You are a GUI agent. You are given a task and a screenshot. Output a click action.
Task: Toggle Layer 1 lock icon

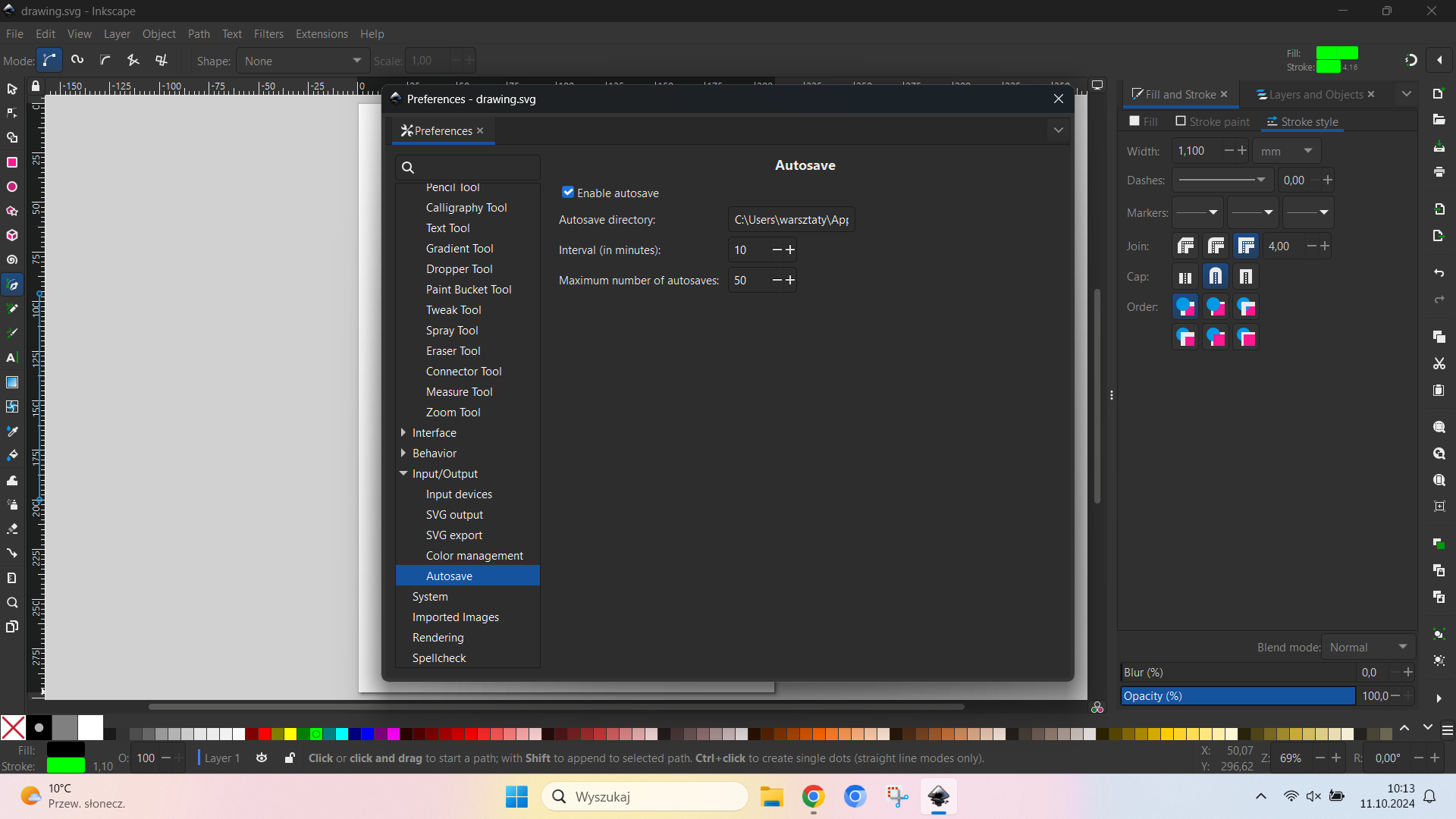click(290, 758)
